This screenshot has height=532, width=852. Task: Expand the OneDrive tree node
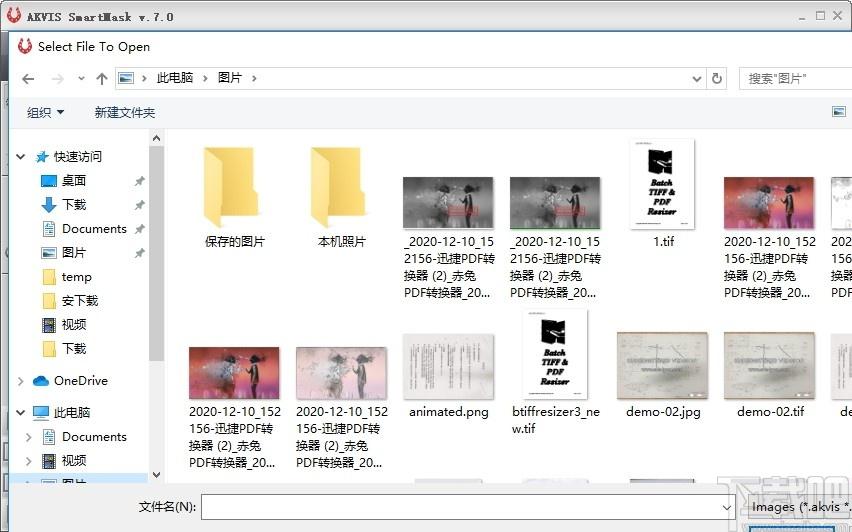[21, 381]
